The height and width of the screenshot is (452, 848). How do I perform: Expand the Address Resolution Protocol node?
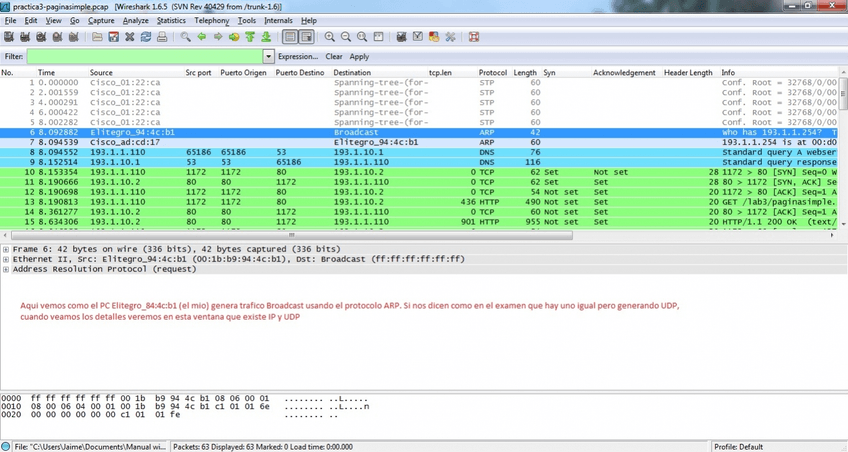6,269
